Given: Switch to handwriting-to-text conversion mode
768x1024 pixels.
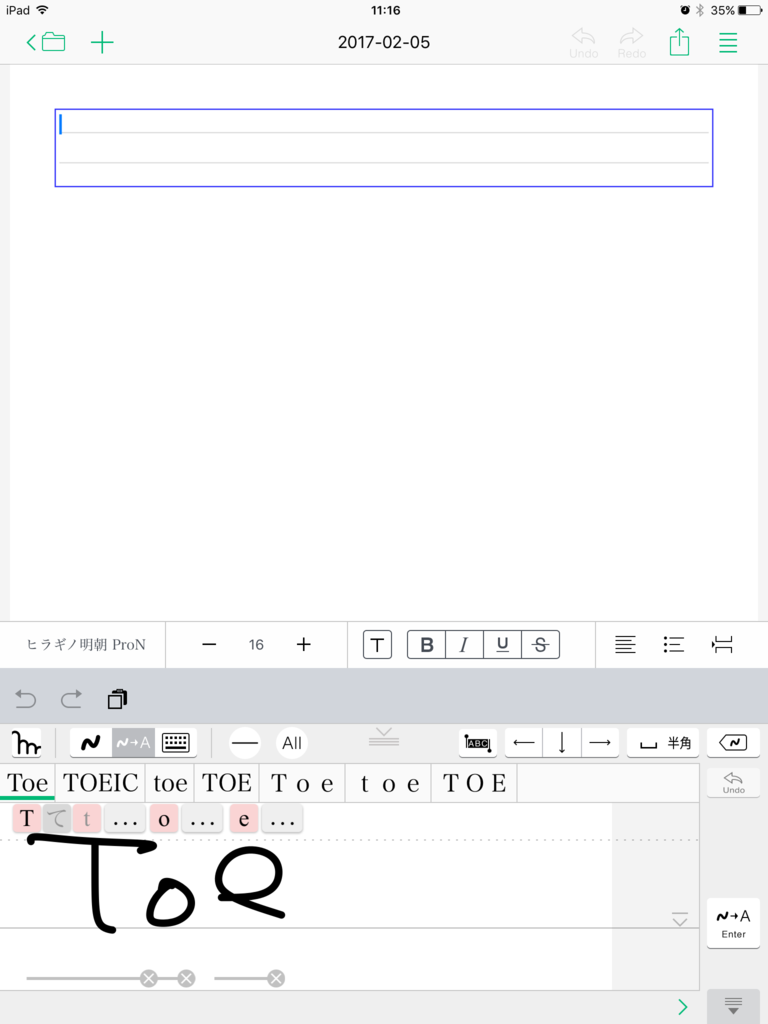Looking at the screenshot, I should pyautogui.click(x=133, y=743).
